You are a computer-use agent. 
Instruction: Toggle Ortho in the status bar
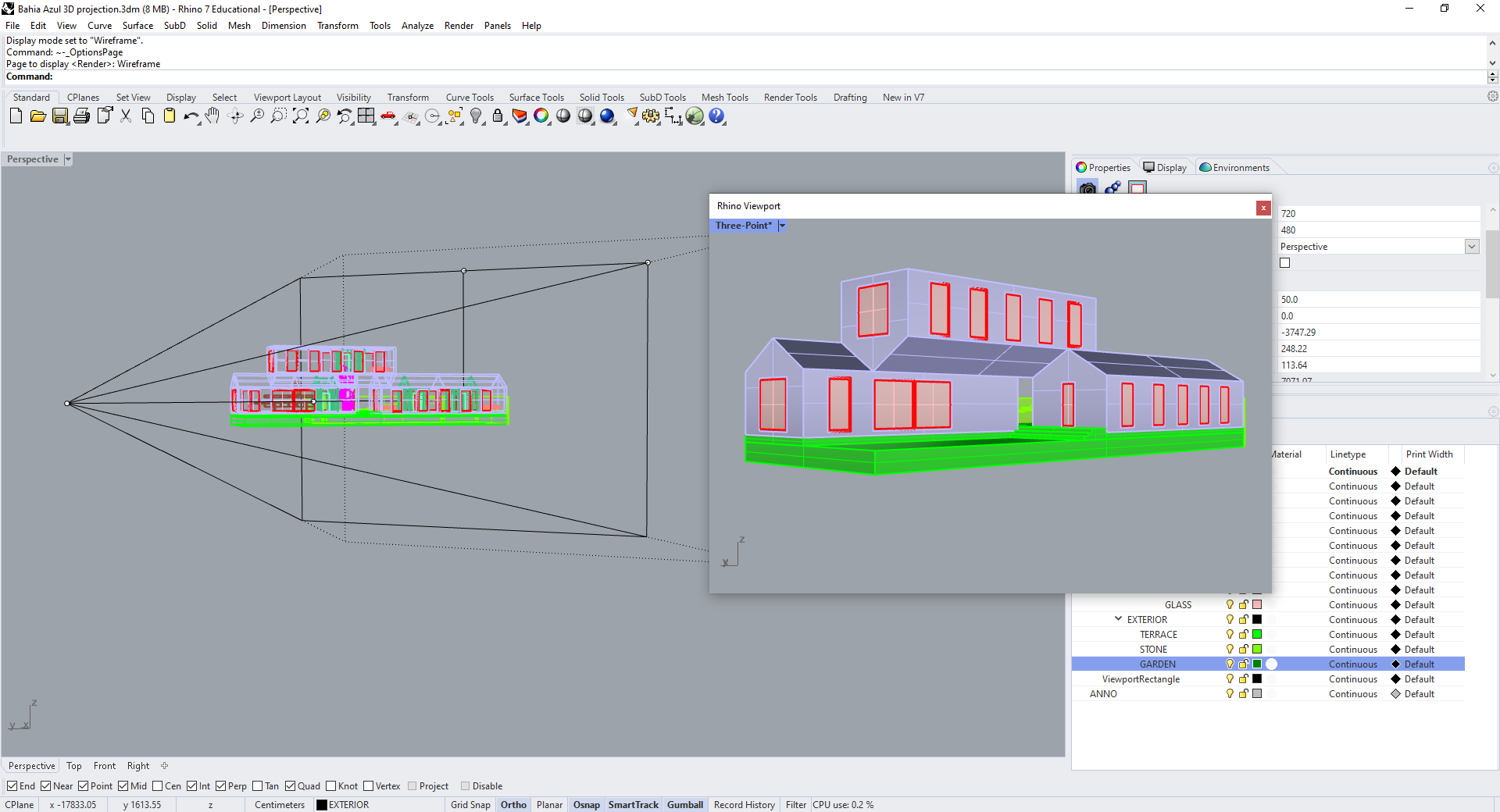pos(513,805)
